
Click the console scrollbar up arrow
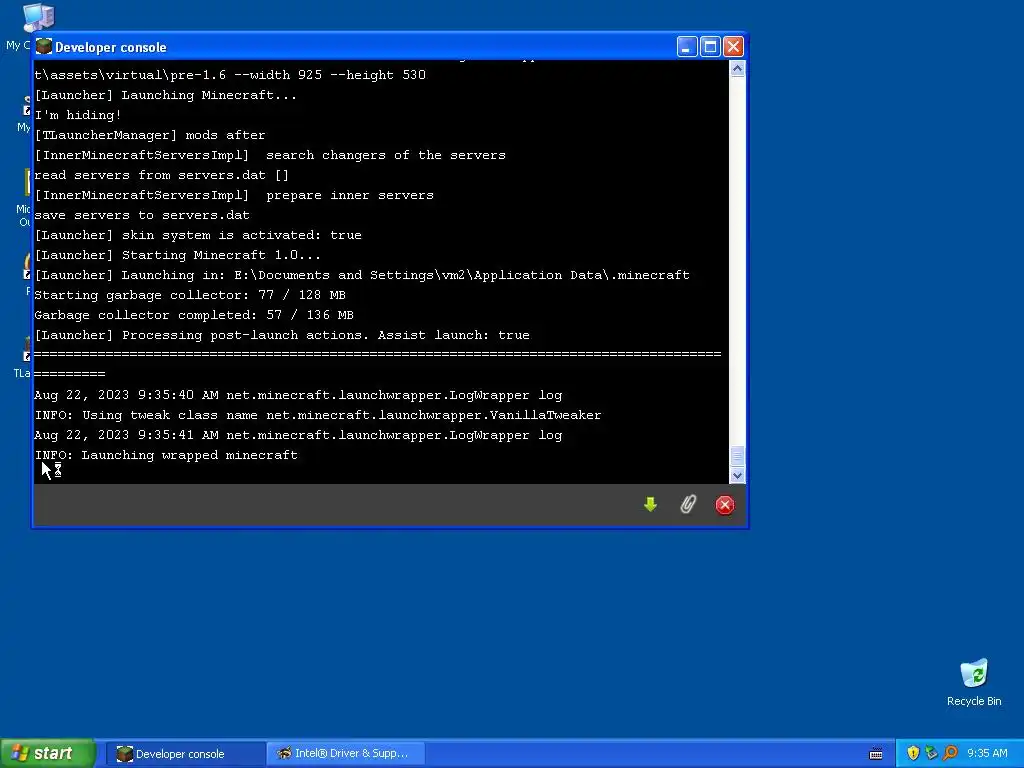click(737, 69)
